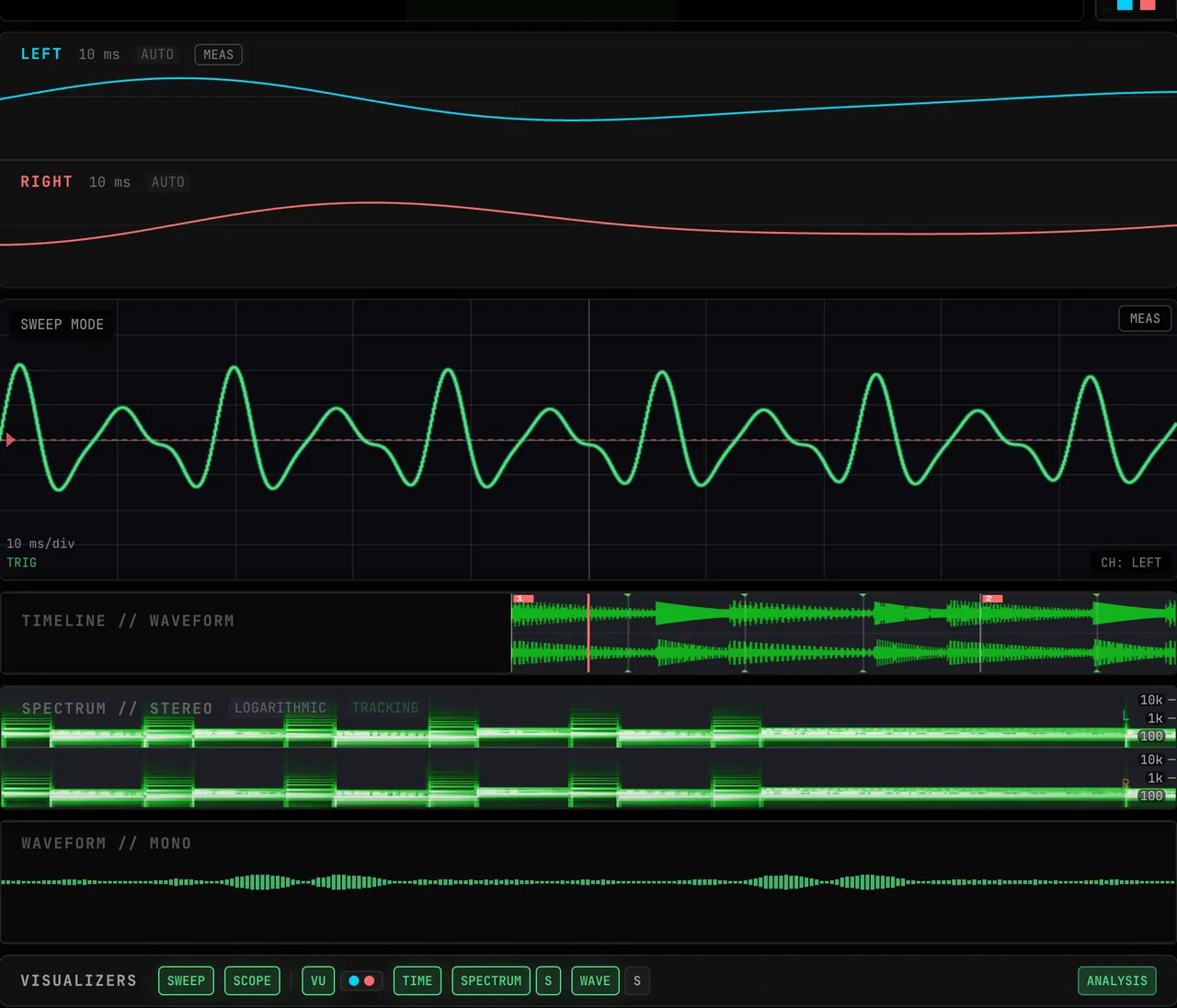Toggle the SPECTRUM visualizer button

pos(491,980)
